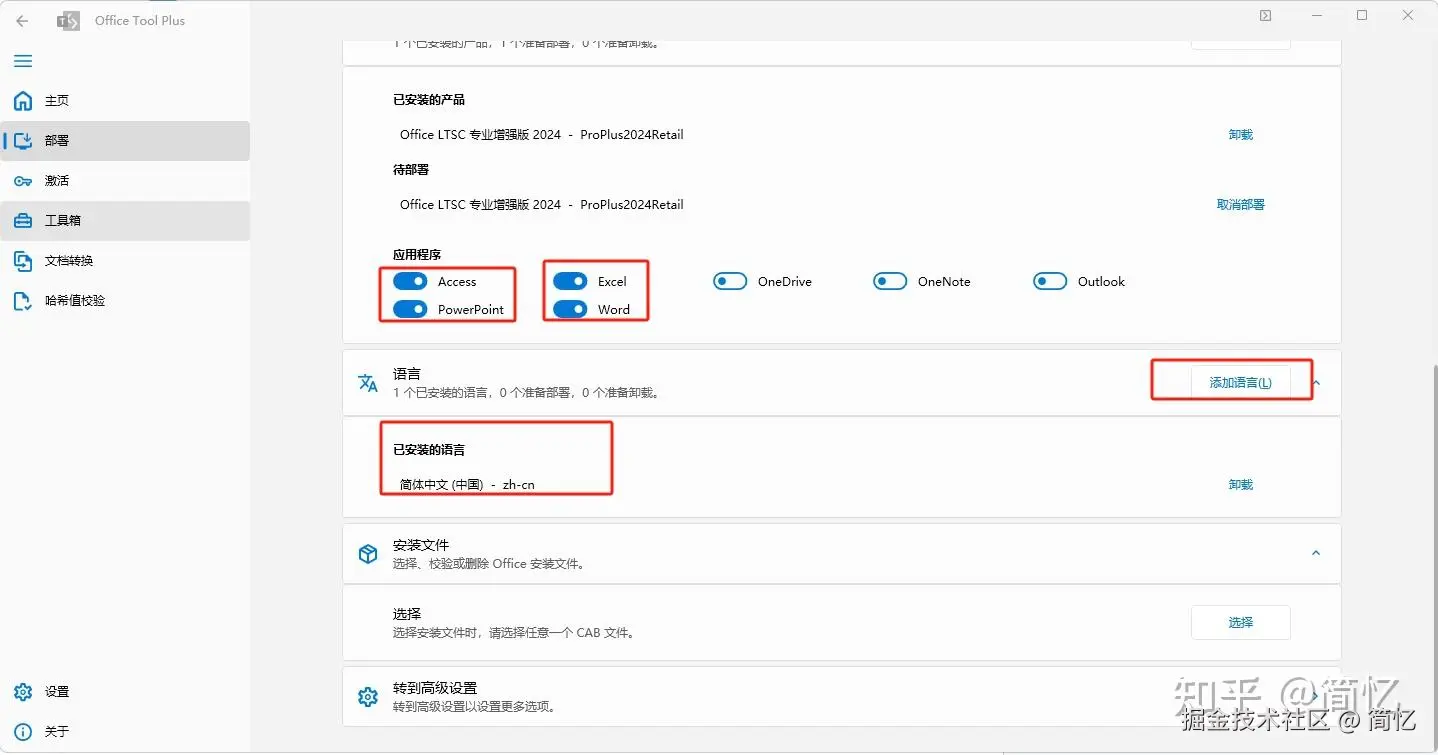
Task: Click installed product Office LTSC 专业增强版 2024 row
Action: click(541, 135)
